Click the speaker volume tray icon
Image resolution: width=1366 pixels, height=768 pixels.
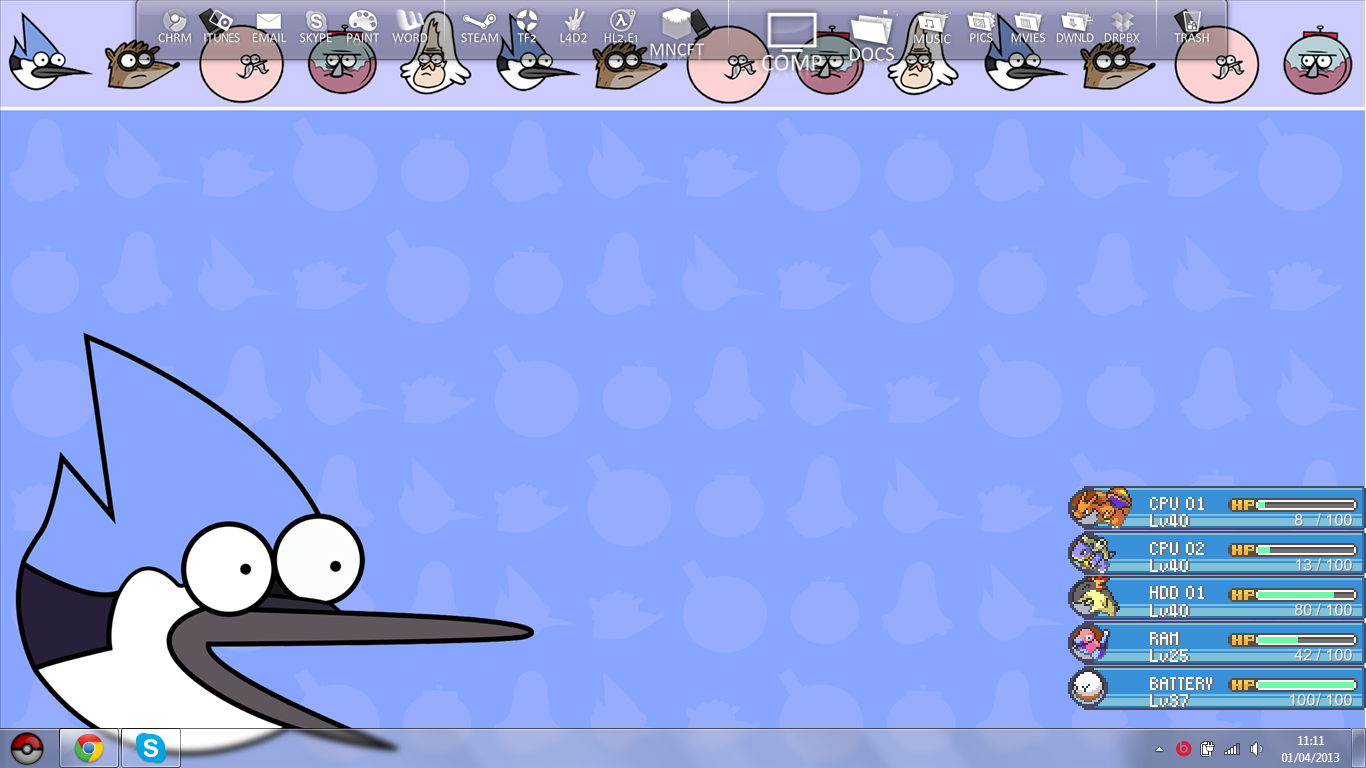(1256, 749)
